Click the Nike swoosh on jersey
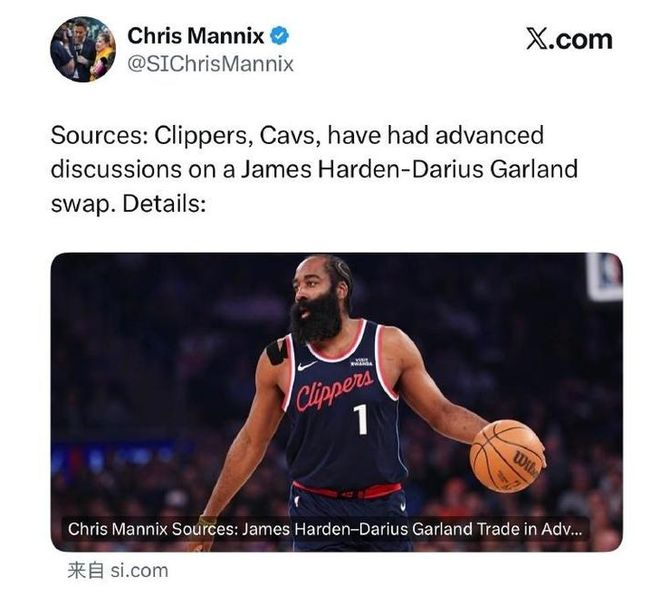Viewport: 660px width, 605px height. pyautogui.click(x=307, y=366)
